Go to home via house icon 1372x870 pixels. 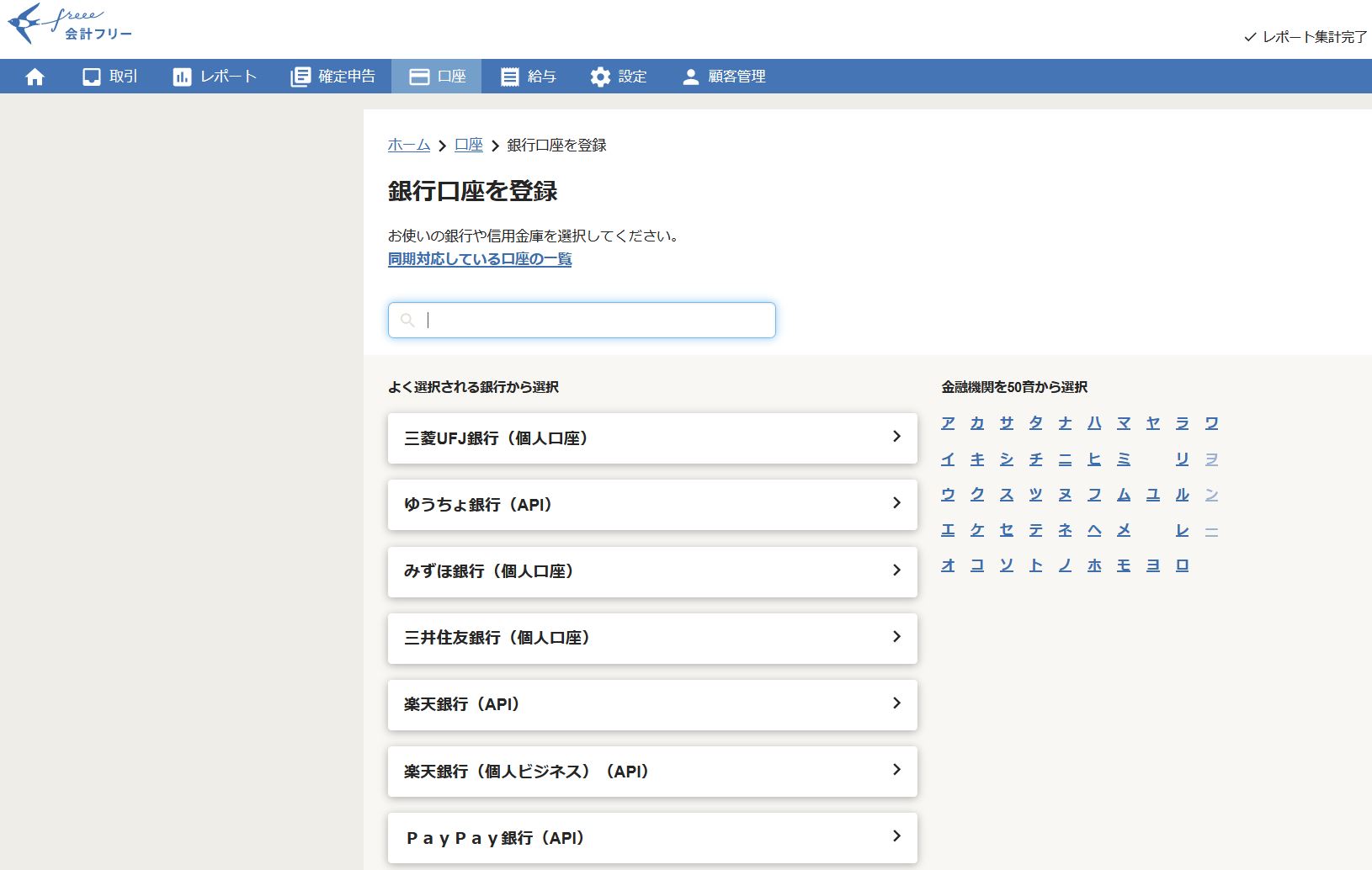point(35,77)
